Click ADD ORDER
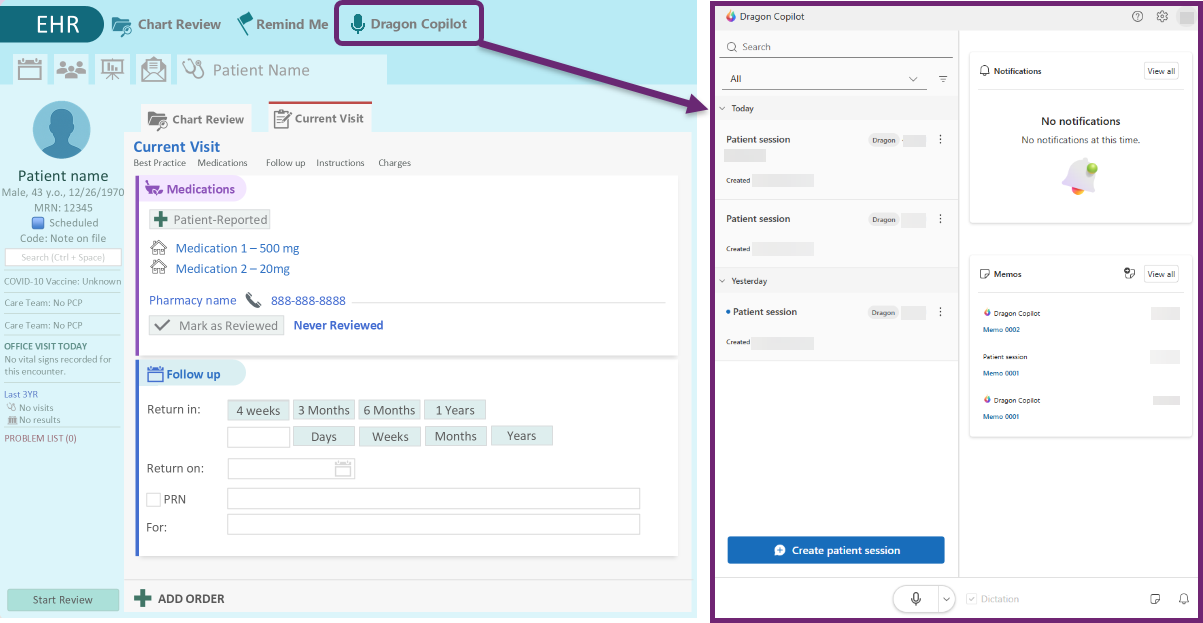 coord(180,599)
